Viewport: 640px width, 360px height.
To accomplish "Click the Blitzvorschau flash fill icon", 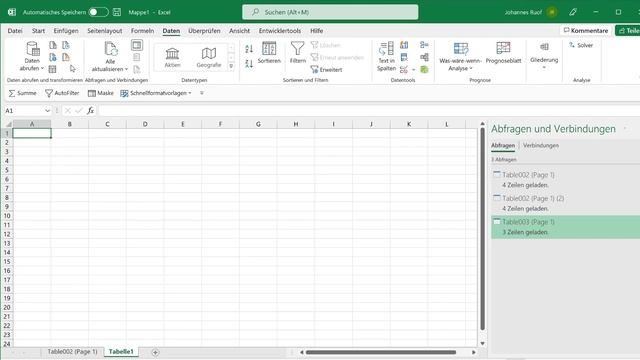I will pyautogui.click(x=404, y=45).
